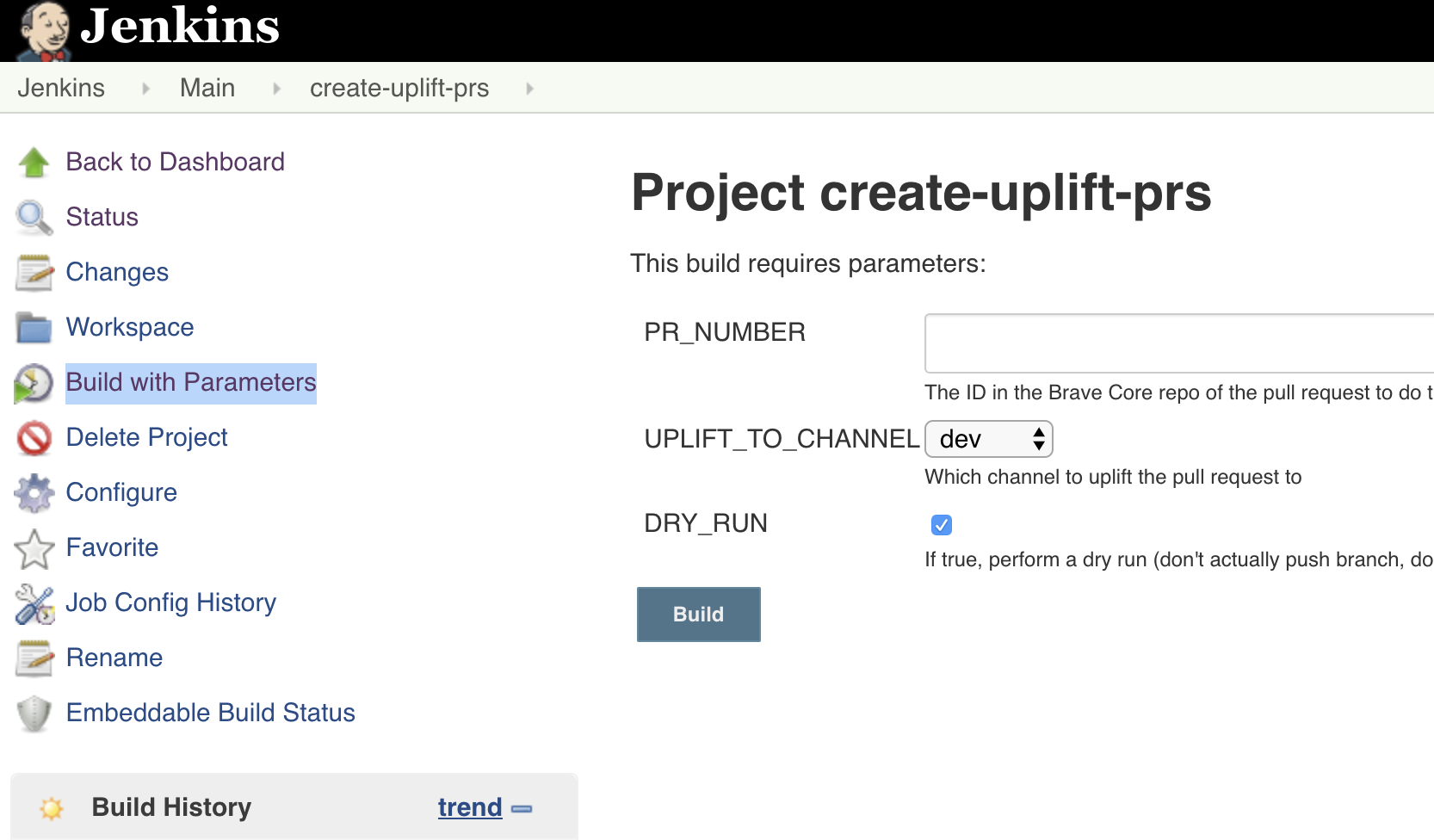Click the Job Config History wrench icon
Screen dimensions: 1434x840
tap(34, 603)
